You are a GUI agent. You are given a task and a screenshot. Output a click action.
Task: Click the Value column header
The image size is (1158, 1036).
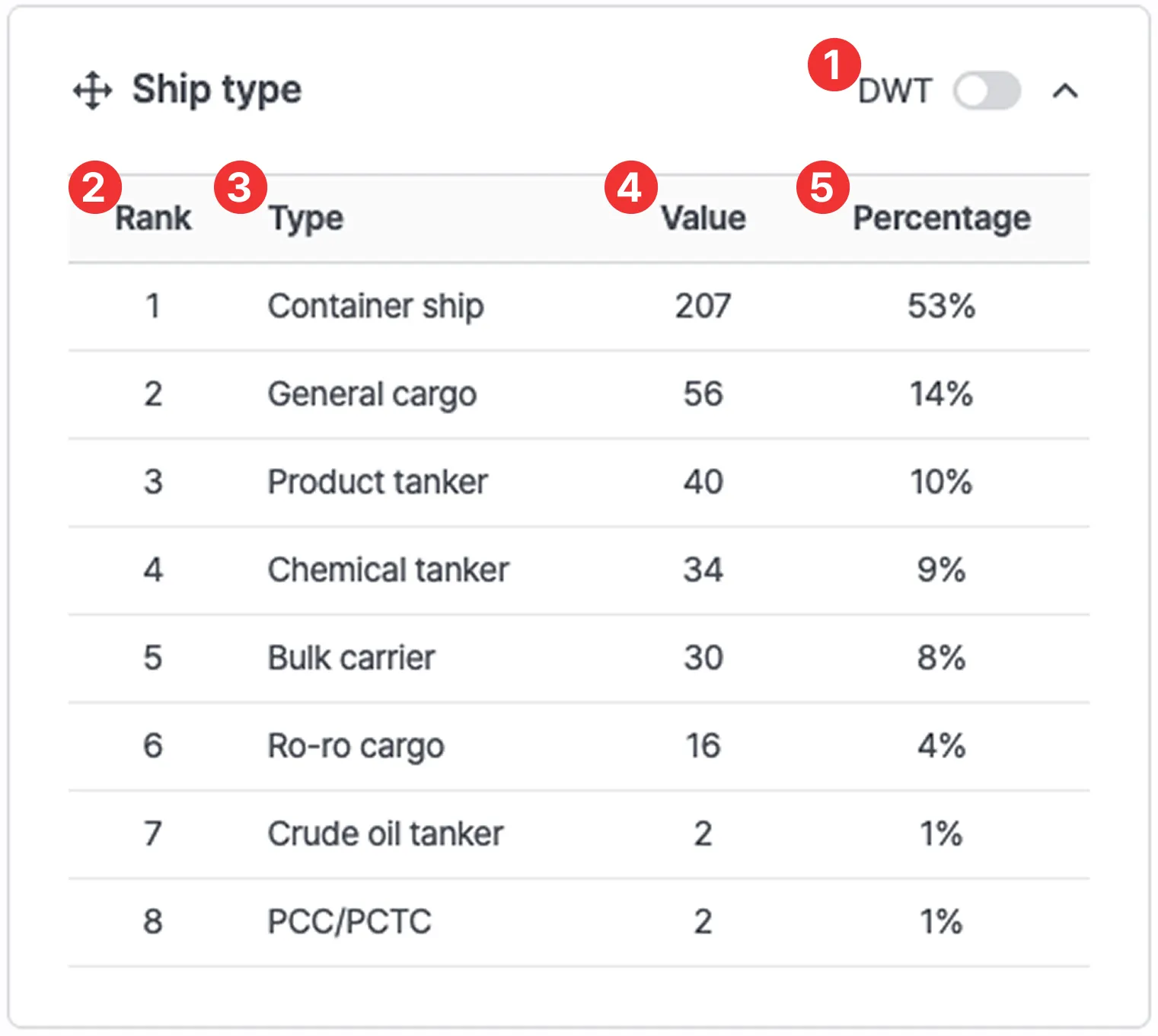[703, 218]
